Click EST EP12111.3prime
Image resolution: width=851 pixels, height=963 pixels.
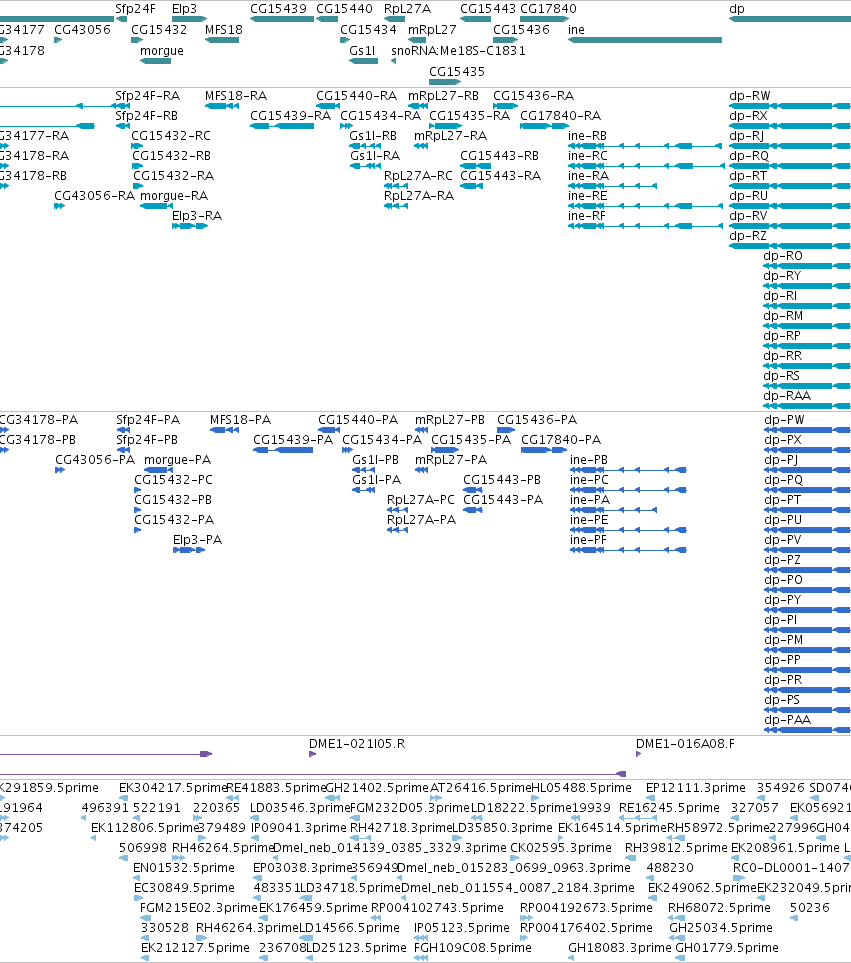click(696, 788)
